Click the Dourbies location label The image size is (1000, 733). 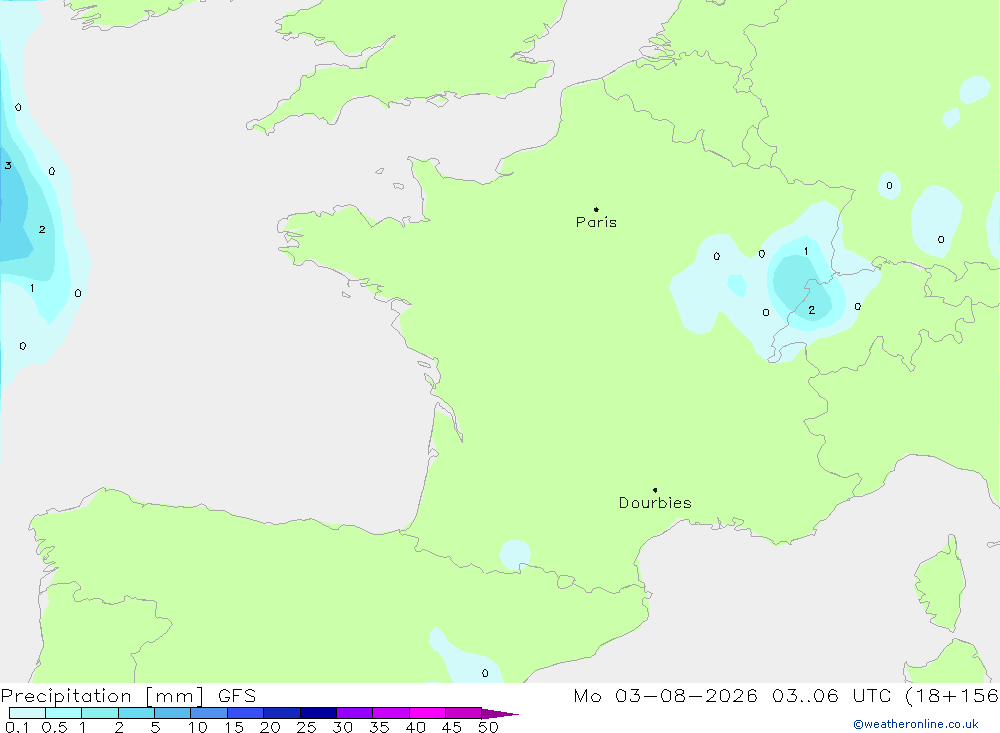655,503
